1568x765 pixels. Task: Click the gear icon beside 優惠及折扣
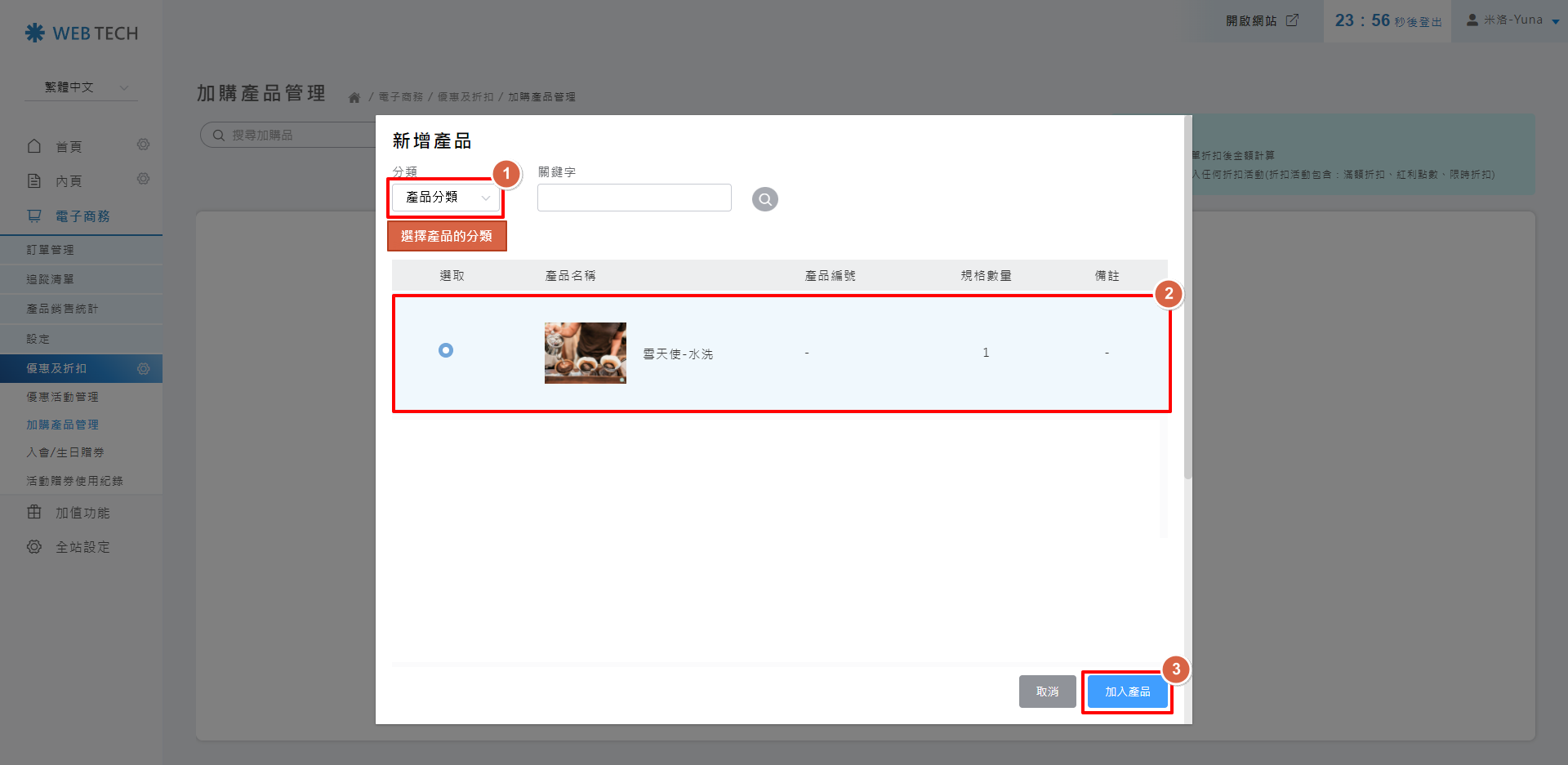(x=143, y=369)
